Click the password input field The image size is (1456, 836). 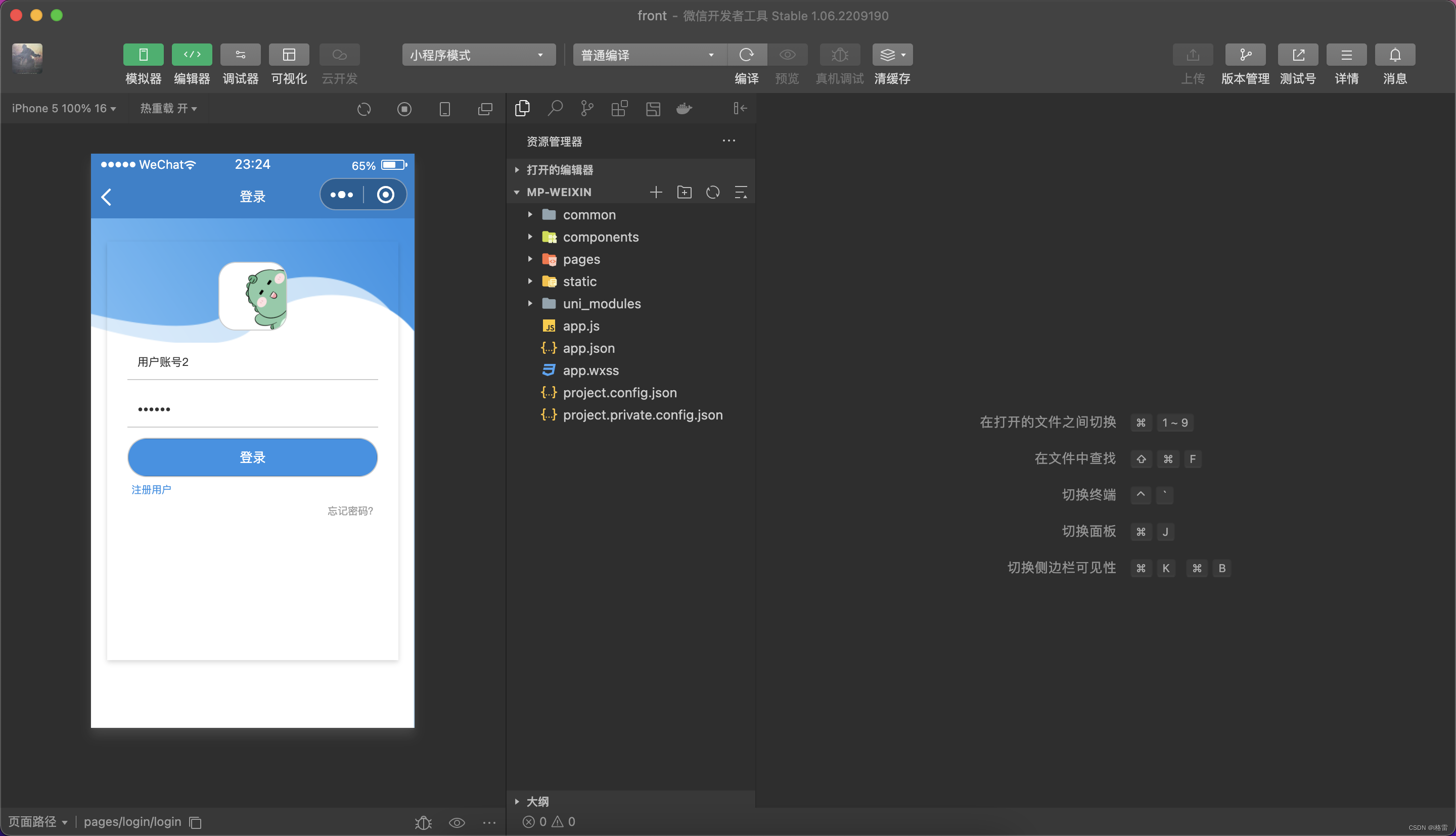[253, 409]
